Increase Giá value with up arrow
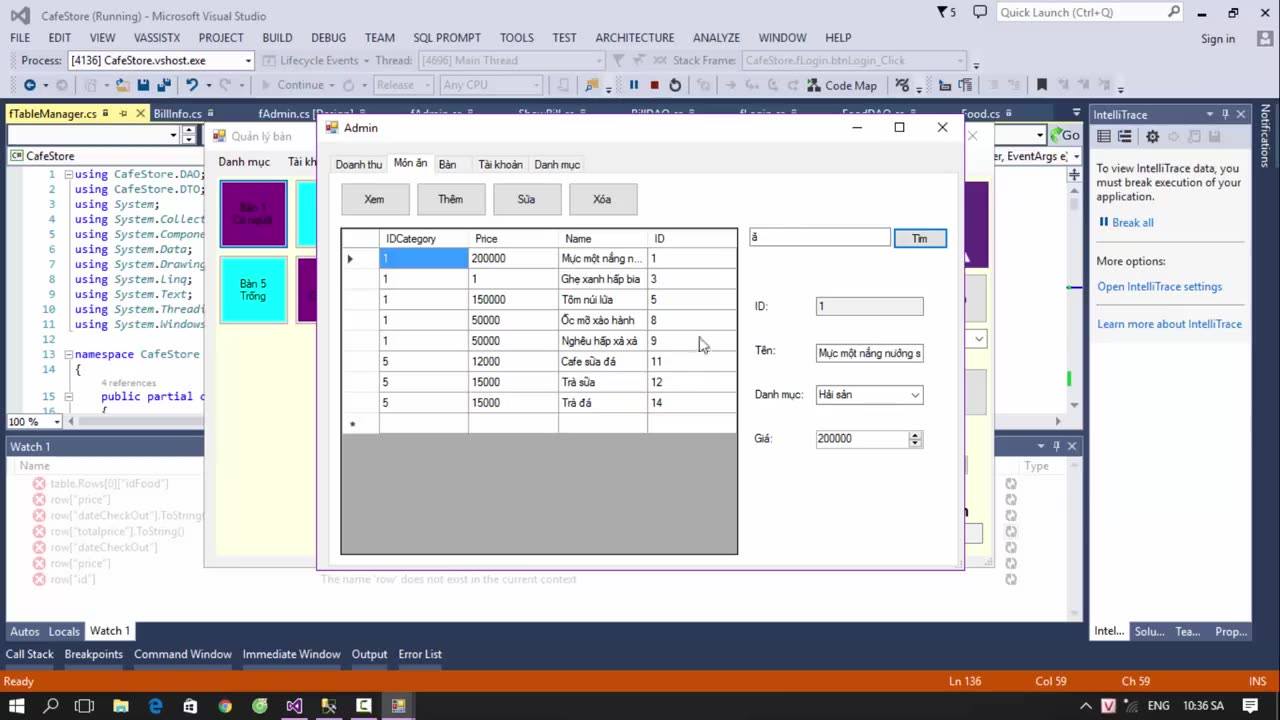This screenshot has height=720, width=1280. click(x=915, y=435)
